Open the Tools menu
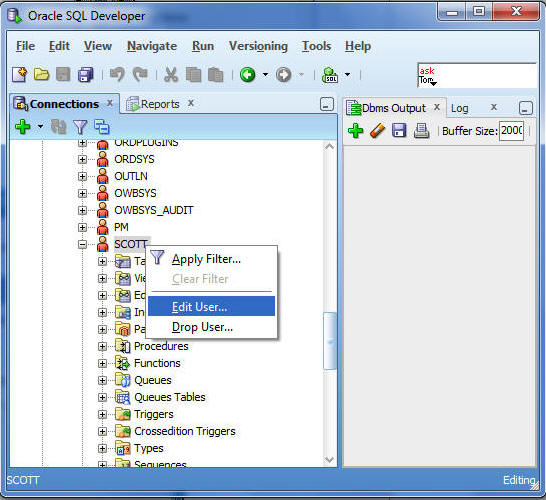 (x=316, y=46)
